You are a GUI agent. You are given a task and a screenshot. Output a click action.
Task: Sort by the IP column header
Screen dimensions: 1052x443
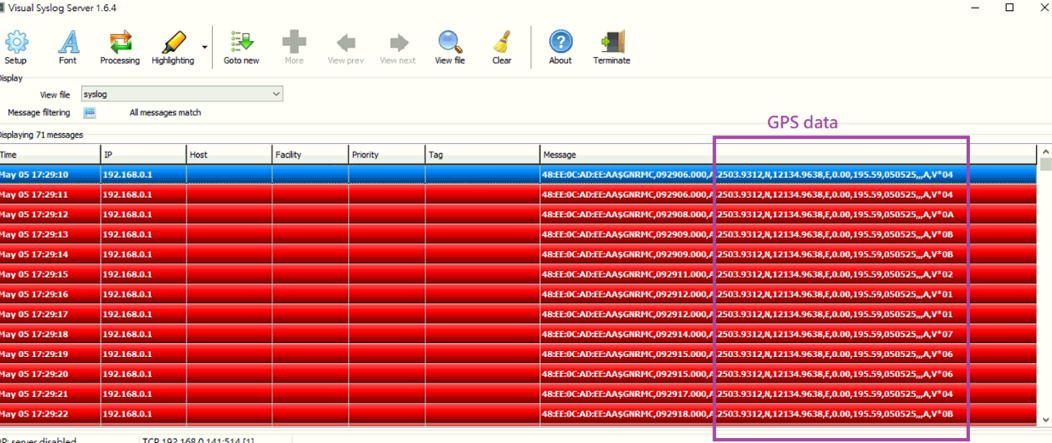[x=143, y=154]
